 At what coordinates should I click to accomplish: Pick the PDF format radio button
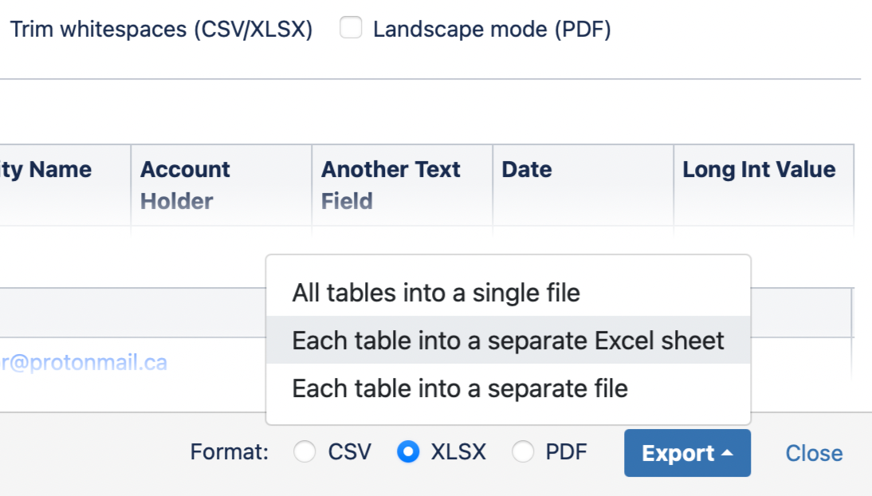point(523,452)
